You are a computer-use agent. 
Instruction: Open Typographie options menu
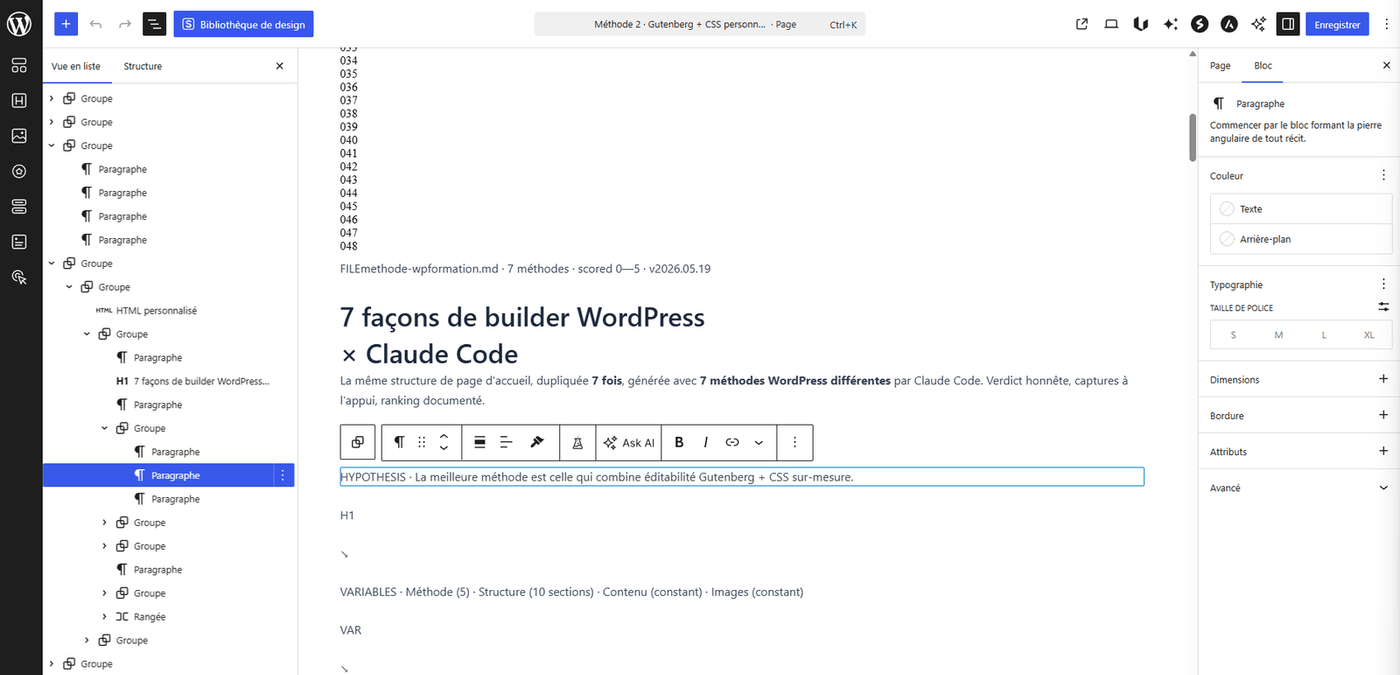pos(1384,284)
